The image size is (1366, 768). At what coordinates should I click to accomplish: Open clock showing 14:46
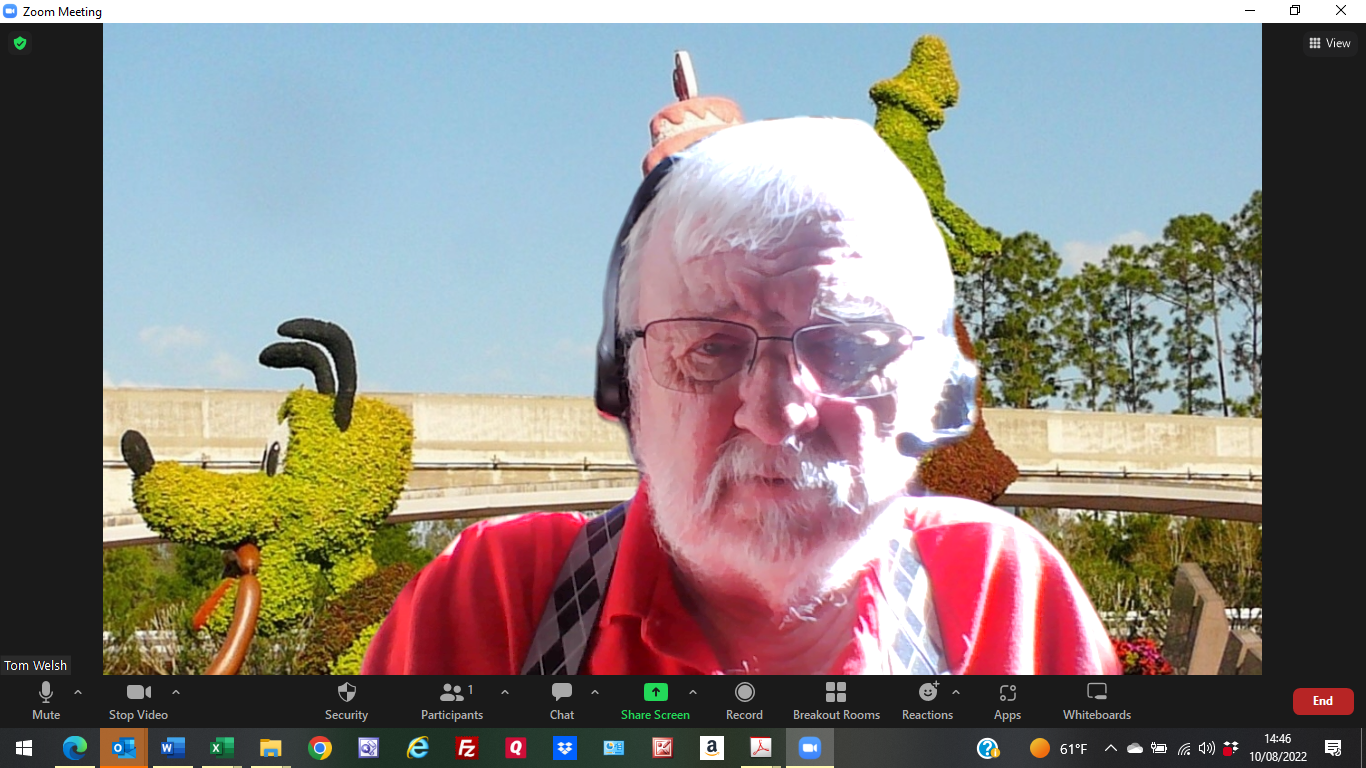tap(1277, 748)
